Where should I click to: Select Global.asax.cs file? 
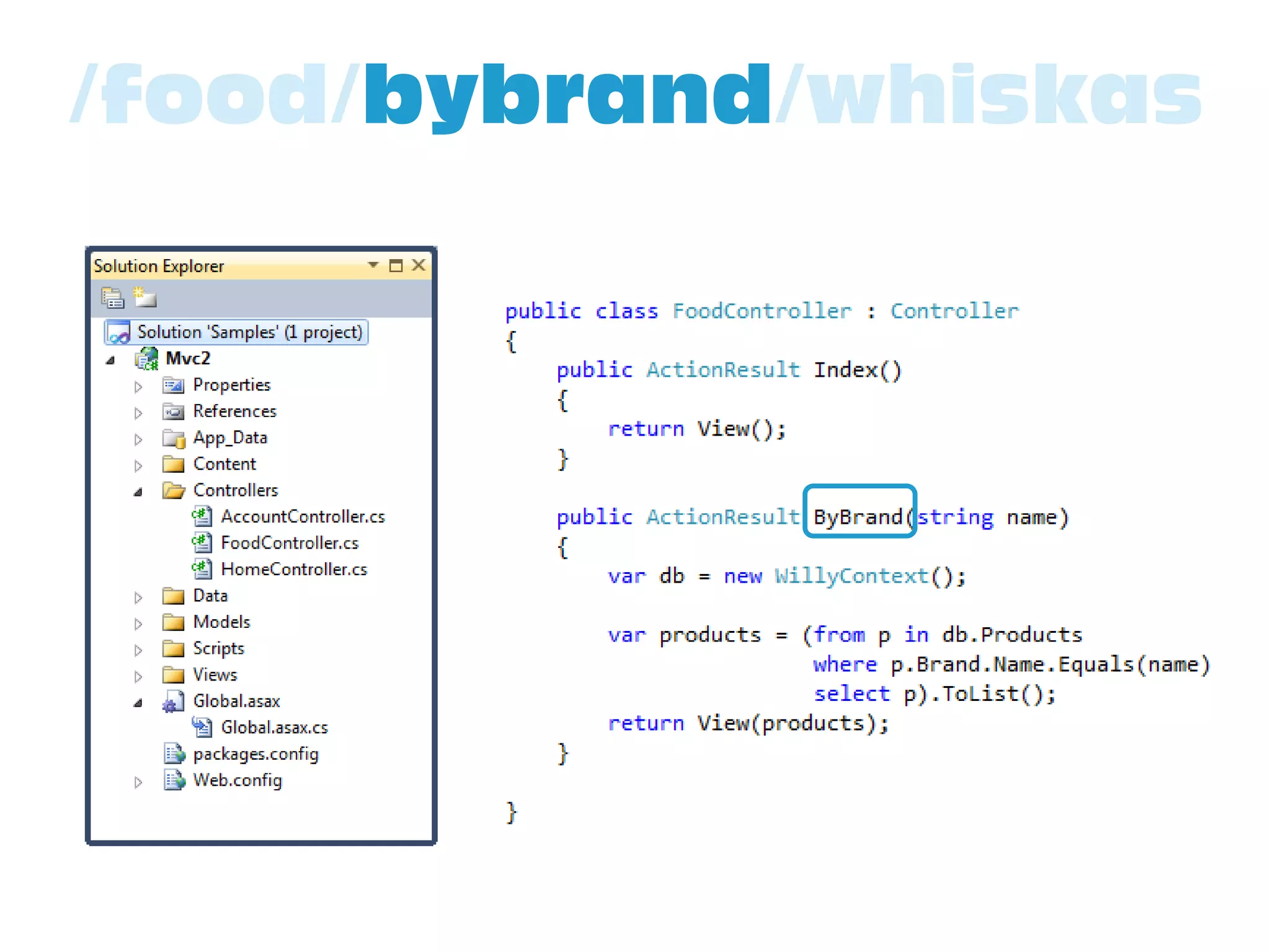[274, 728]
